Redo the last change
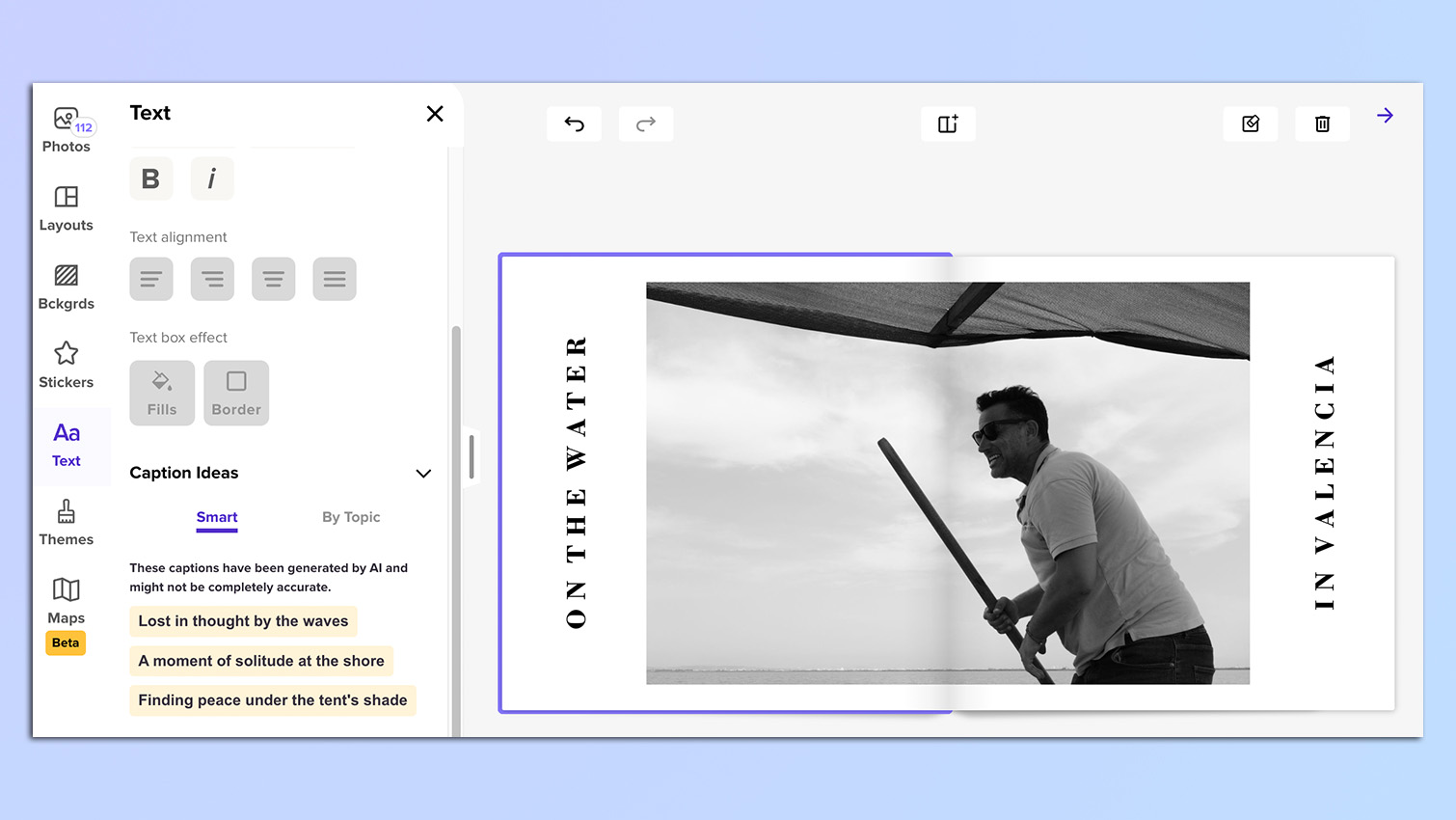This screenshot has height=820, width=1456. 645,123
